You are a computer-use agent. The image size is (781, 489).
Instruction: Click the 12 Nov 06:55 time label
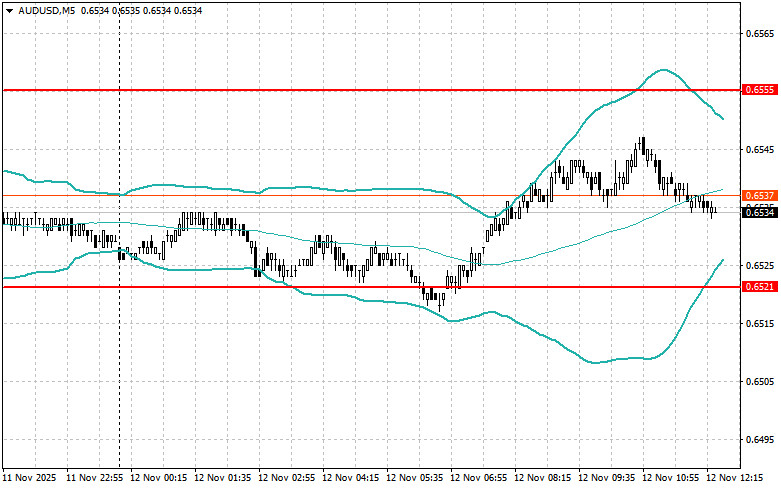point(478,478)
